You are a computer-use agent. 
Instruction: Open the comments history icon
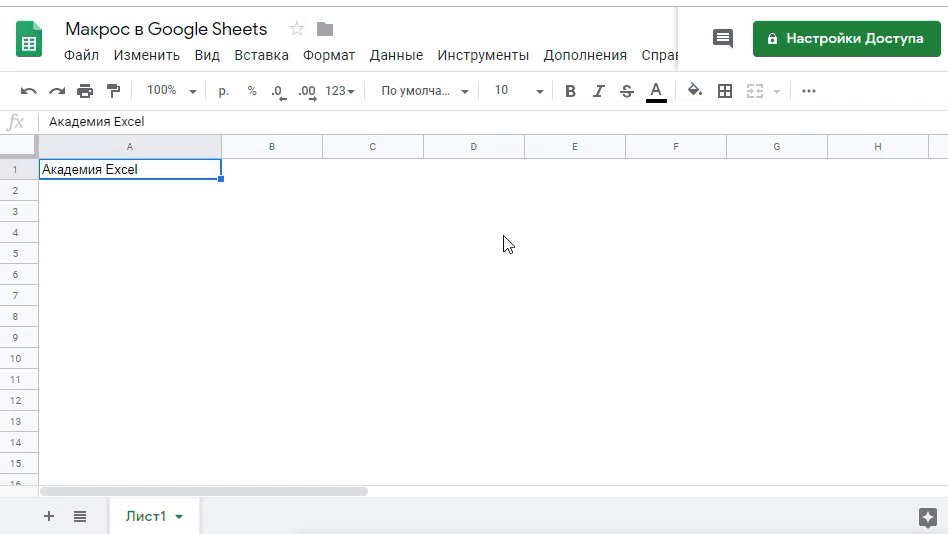(x=722, y=38)
